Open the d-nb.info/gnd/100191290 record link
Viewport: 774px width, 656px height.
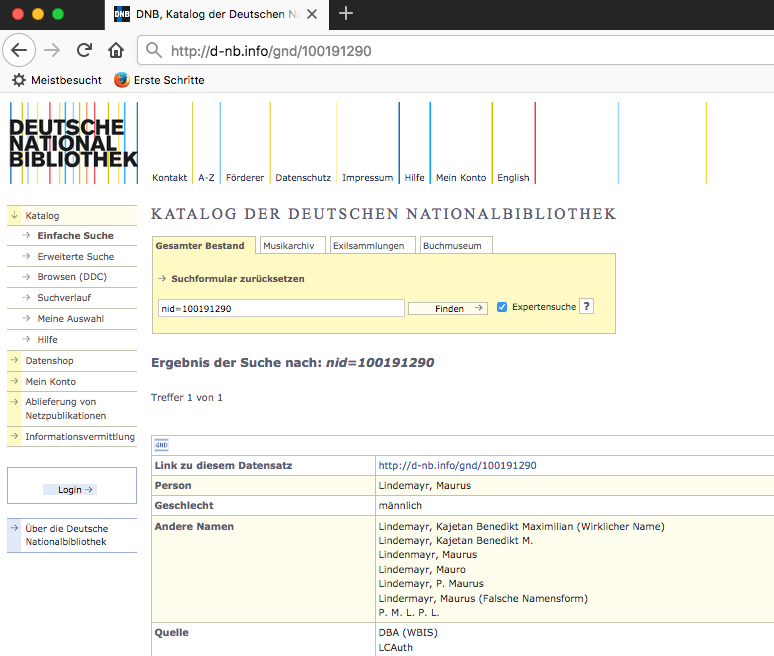pyautogui.click(x=457, y=465)
